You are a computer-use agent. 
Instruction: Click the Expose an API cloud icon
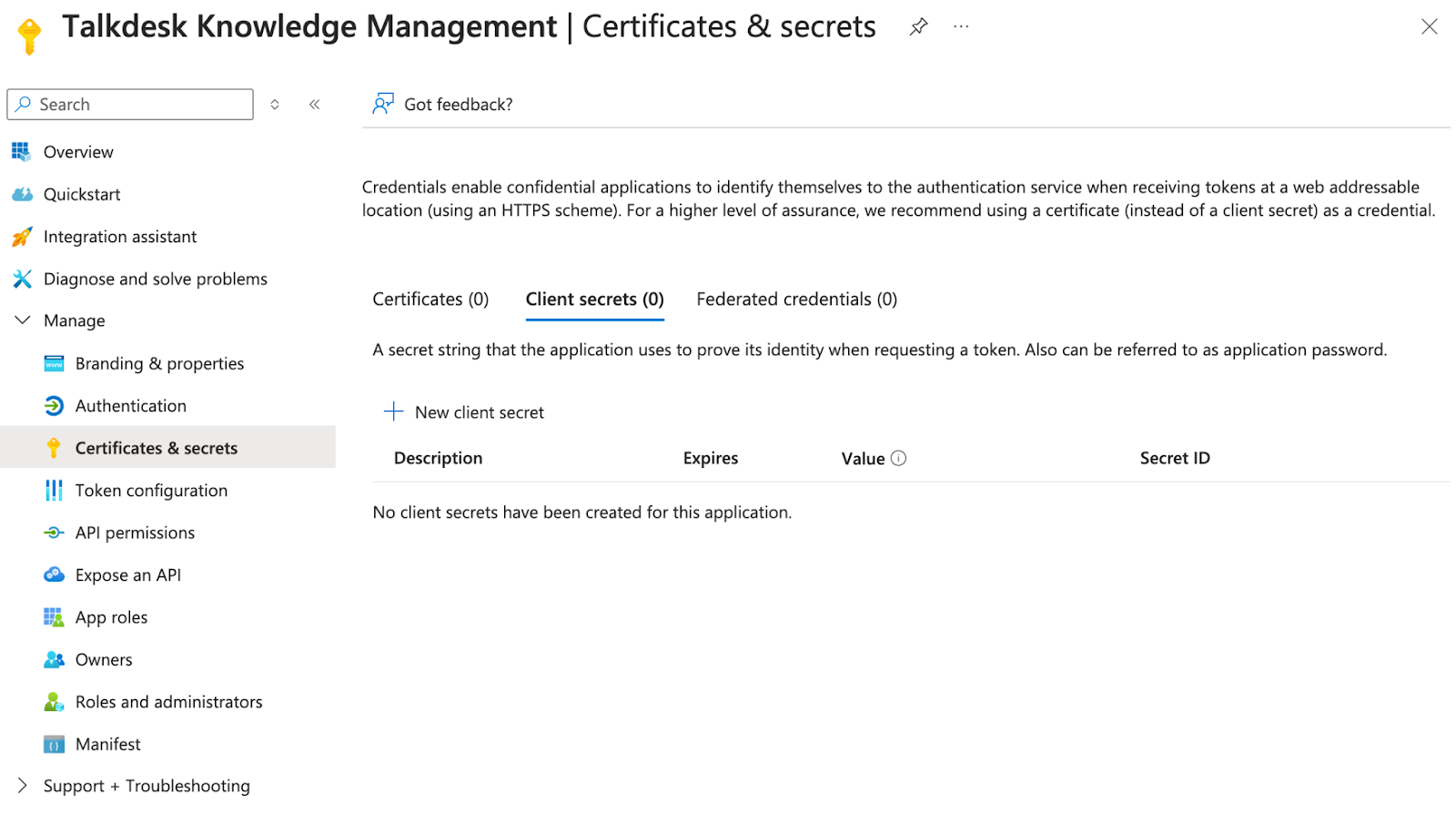click(54, 574)
